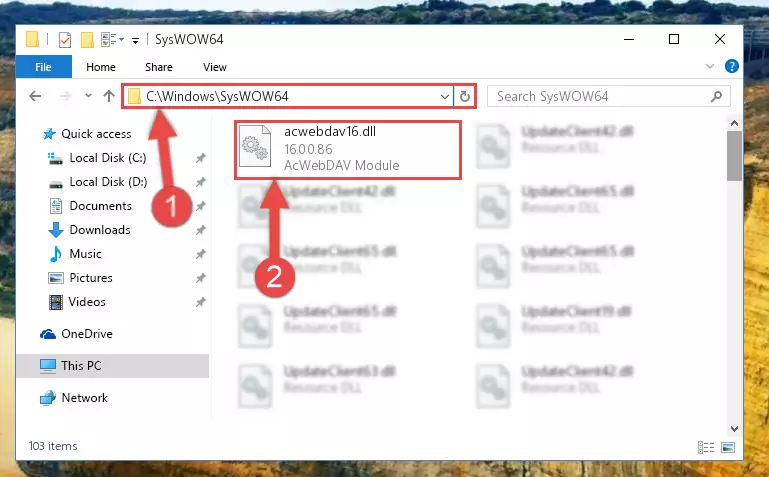Click the search magnifier icon
The image size is (769, 477).
point(716,96)
